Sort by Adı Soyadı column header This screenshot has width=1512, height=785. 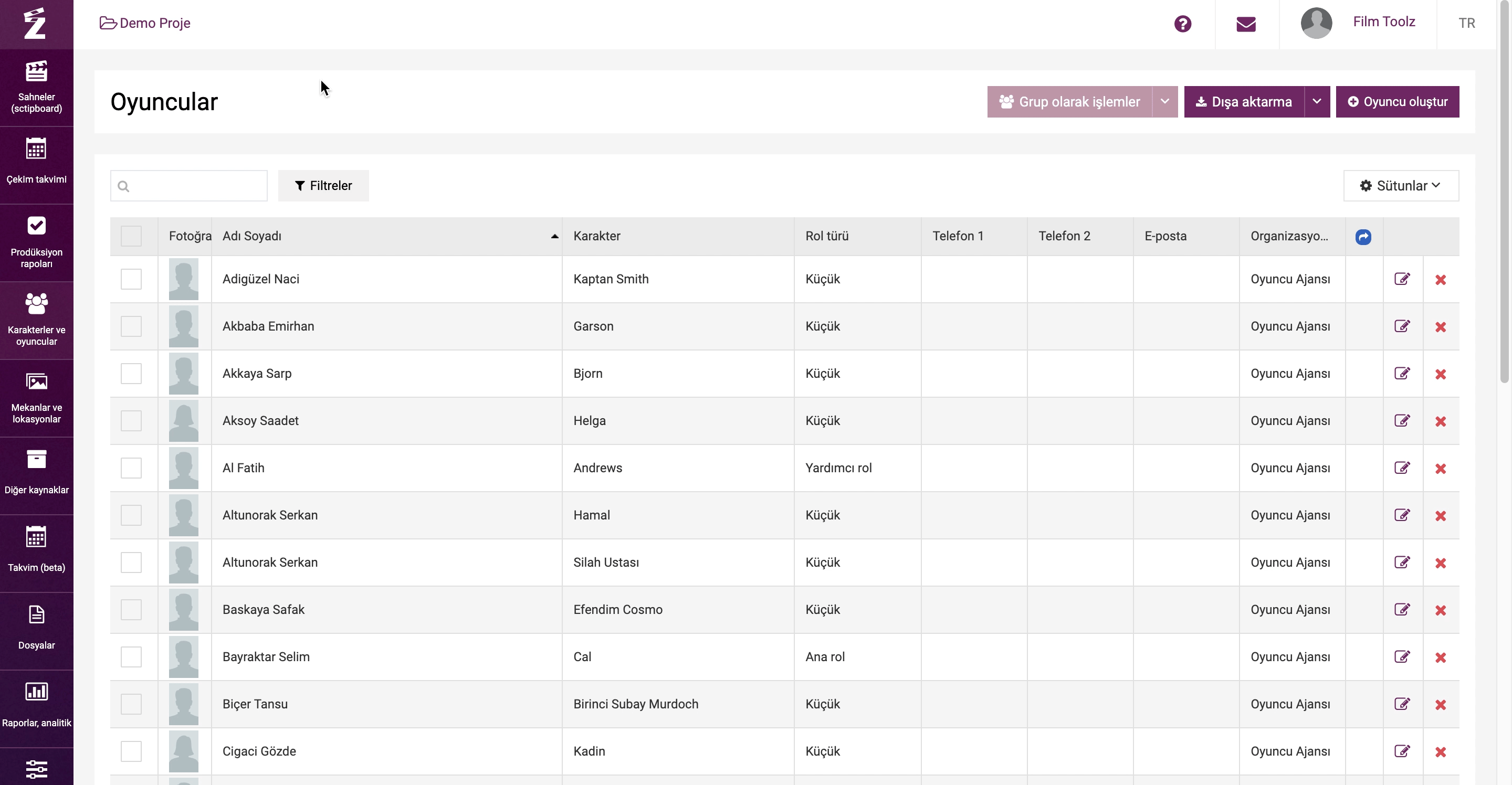(x=386, y=236)
